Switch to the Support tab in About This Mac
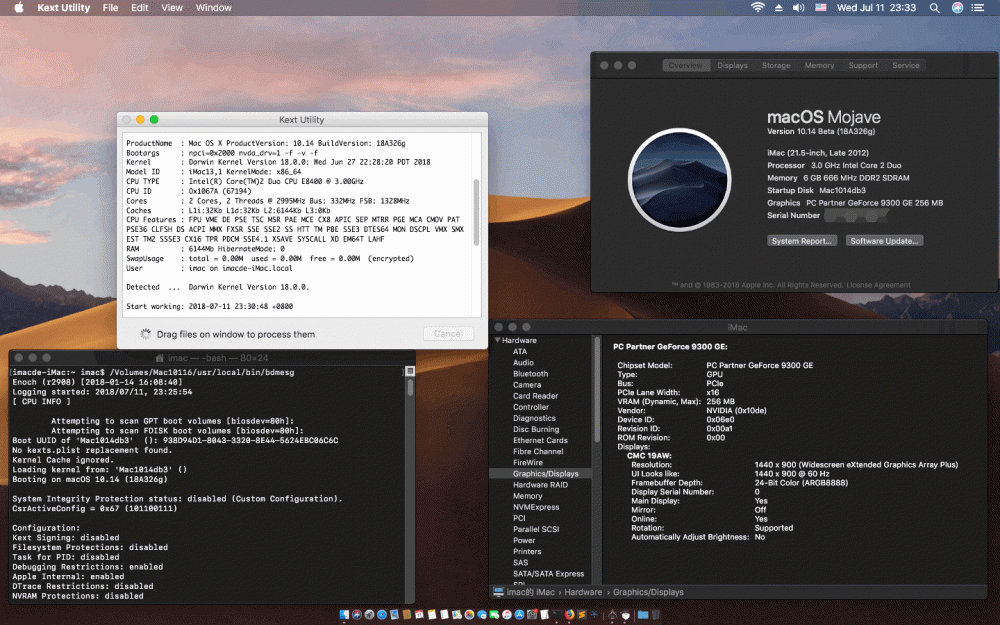 863,65
